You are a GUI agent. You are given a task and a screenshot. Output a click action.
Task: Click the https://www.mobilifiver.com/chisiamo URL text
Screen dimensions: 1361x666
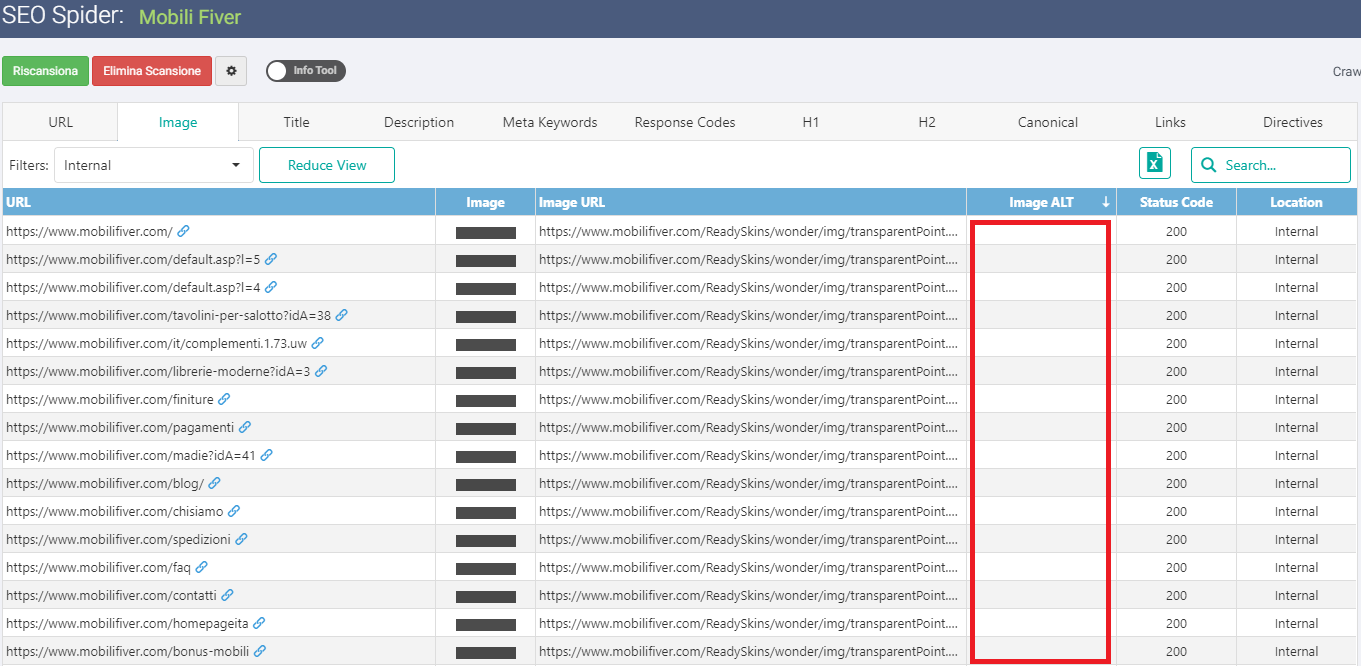point(114,511)
